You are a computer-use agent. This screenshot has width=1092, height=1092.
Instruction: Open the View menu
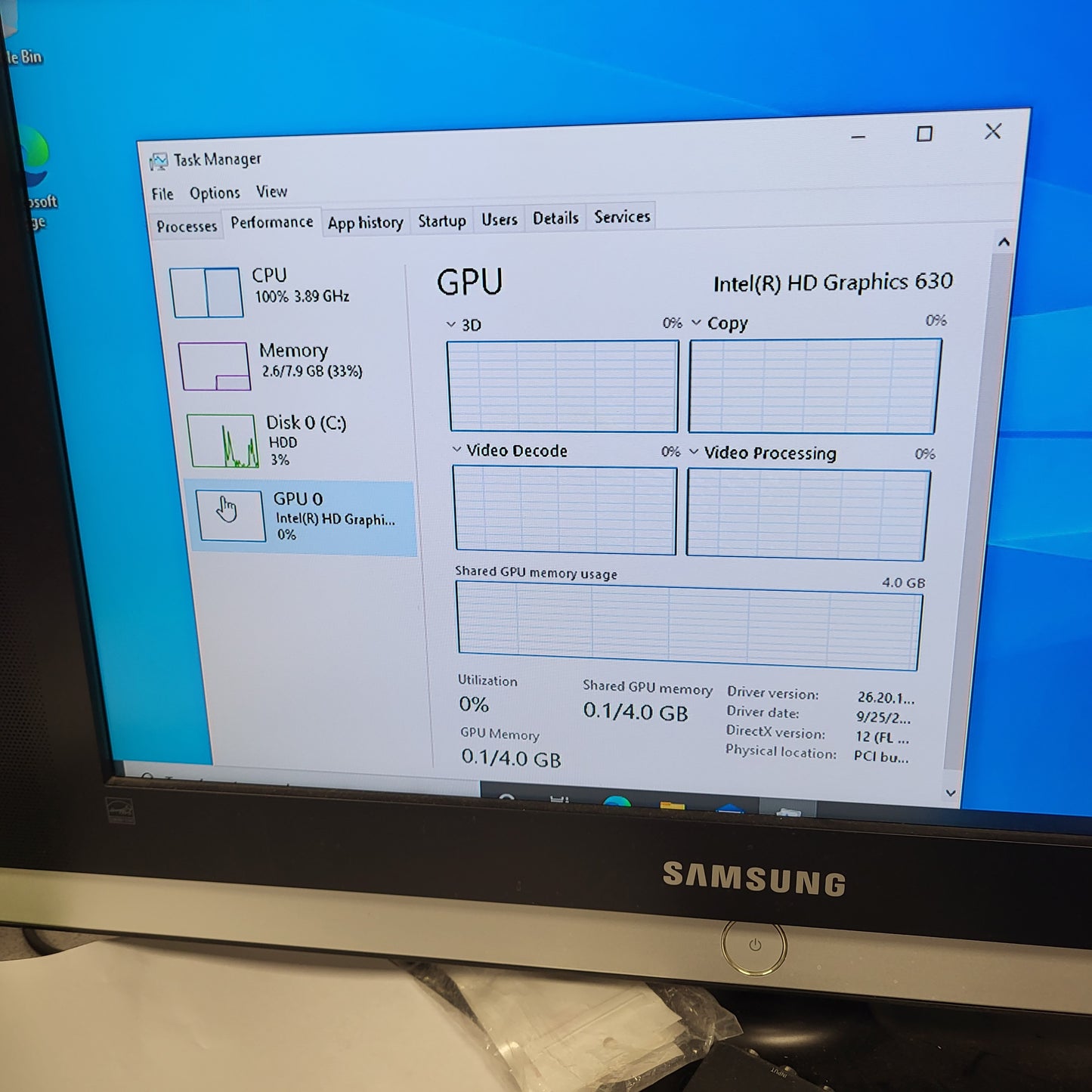tap(271, 192)
